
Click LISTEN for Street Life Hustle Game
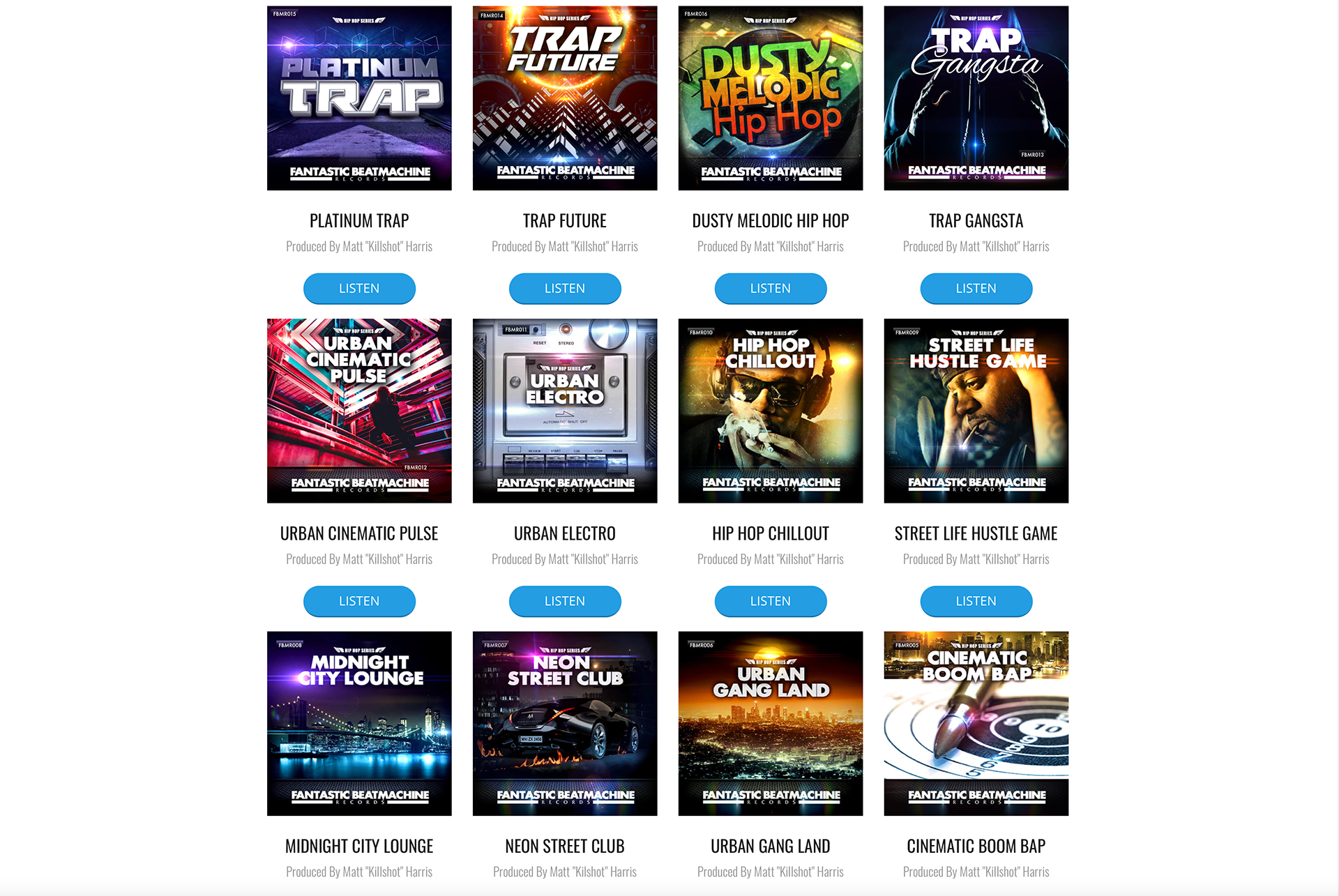[976, 601]
